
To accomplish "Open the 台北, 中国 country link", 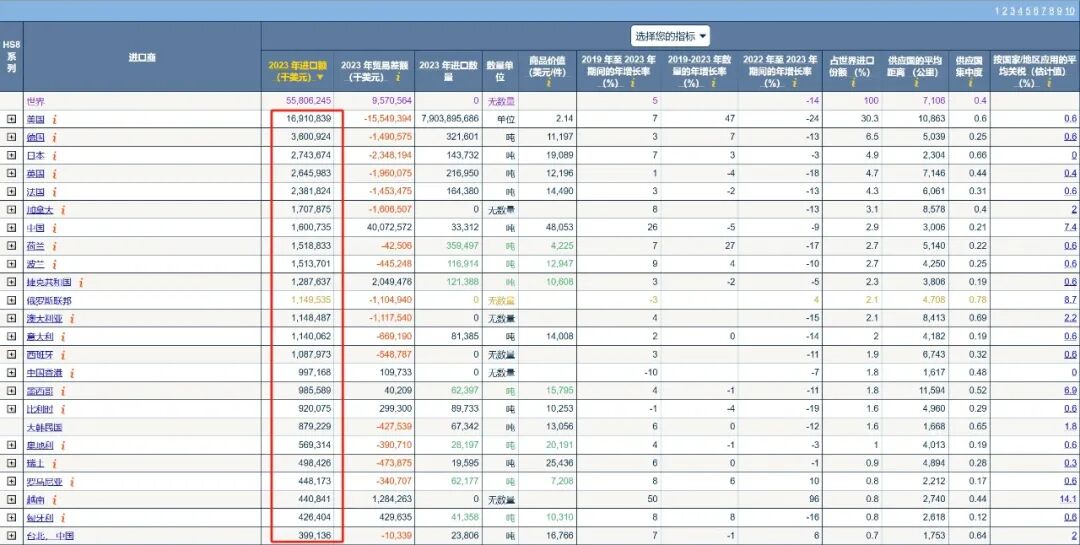I will point(50,535).
